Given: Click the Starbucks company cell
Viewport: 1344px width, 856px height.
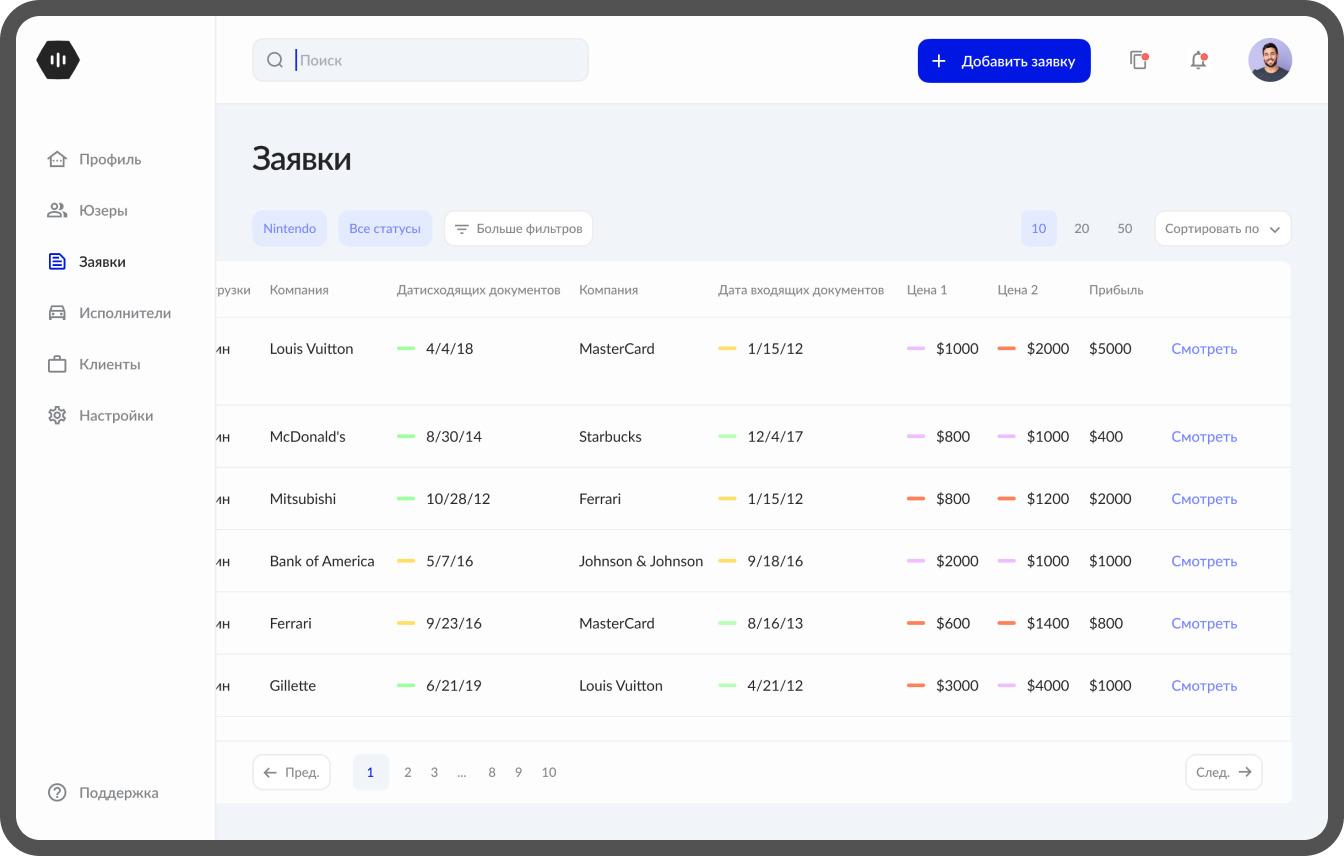Looking at the screenshot, I should pyautogui.click(x=610, y=437).
